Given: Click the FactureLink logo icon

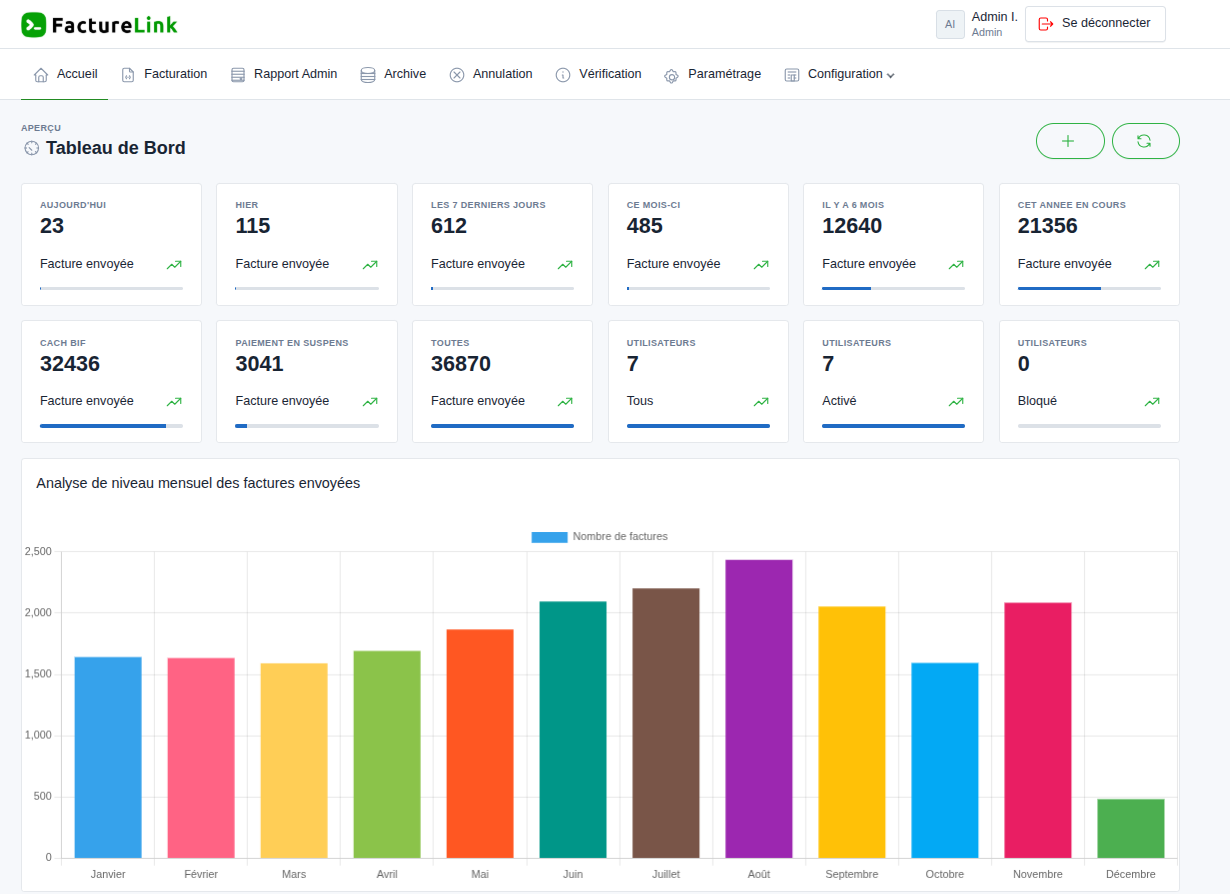Looking at the screenshot, I should (x=33, y=25).
